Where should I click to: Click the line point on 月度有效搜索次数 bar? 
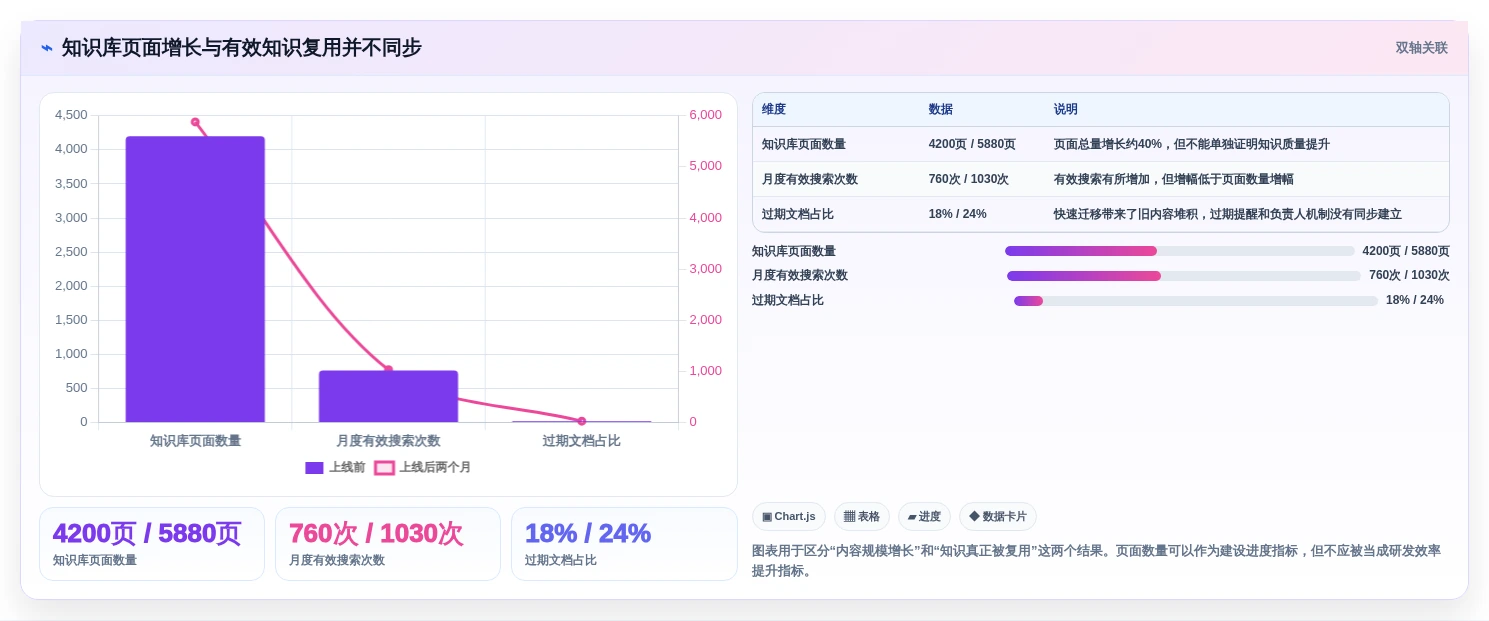[388, 370]
